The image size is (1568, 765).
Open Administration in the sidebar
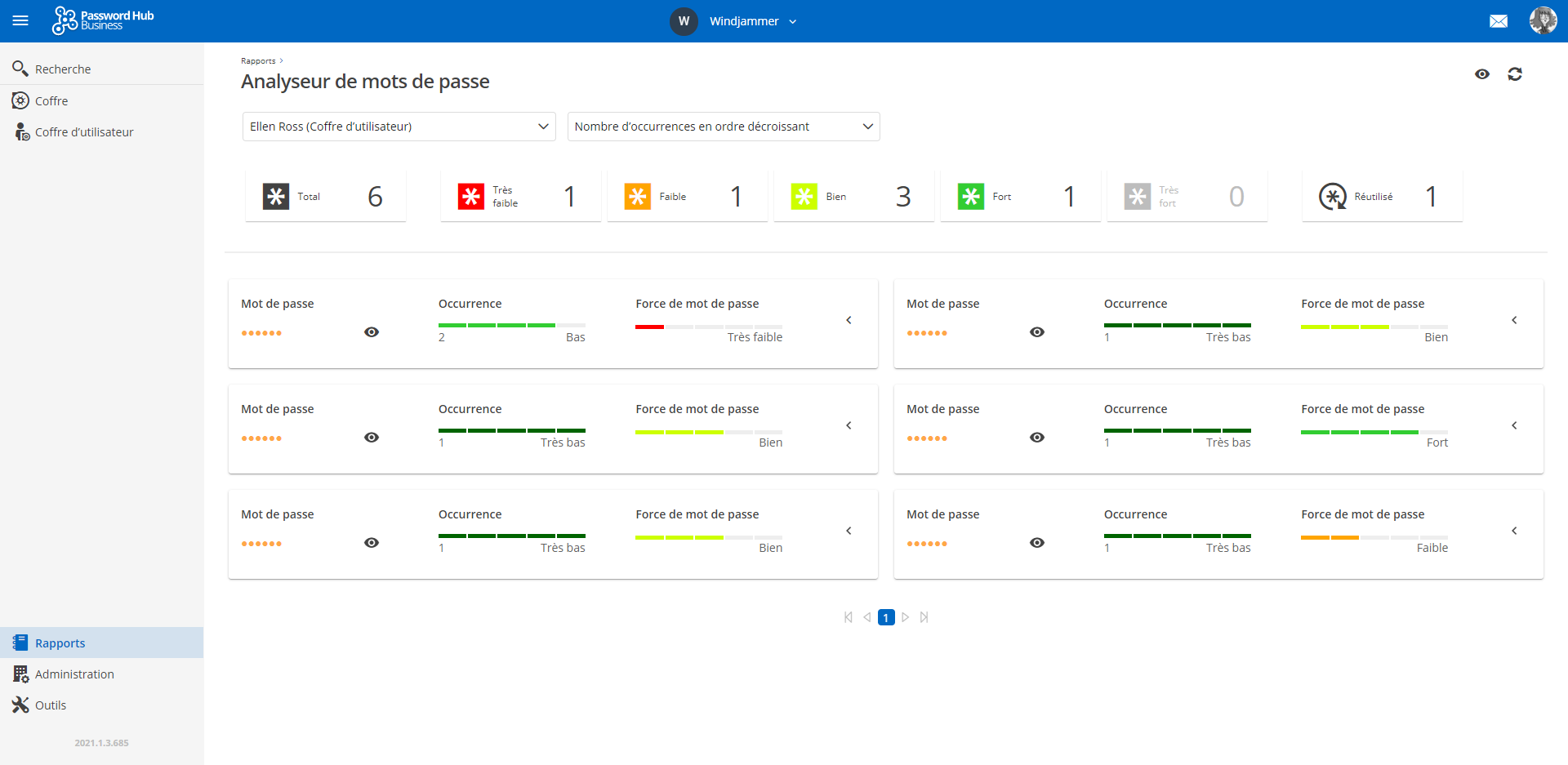tap(74, 674)
